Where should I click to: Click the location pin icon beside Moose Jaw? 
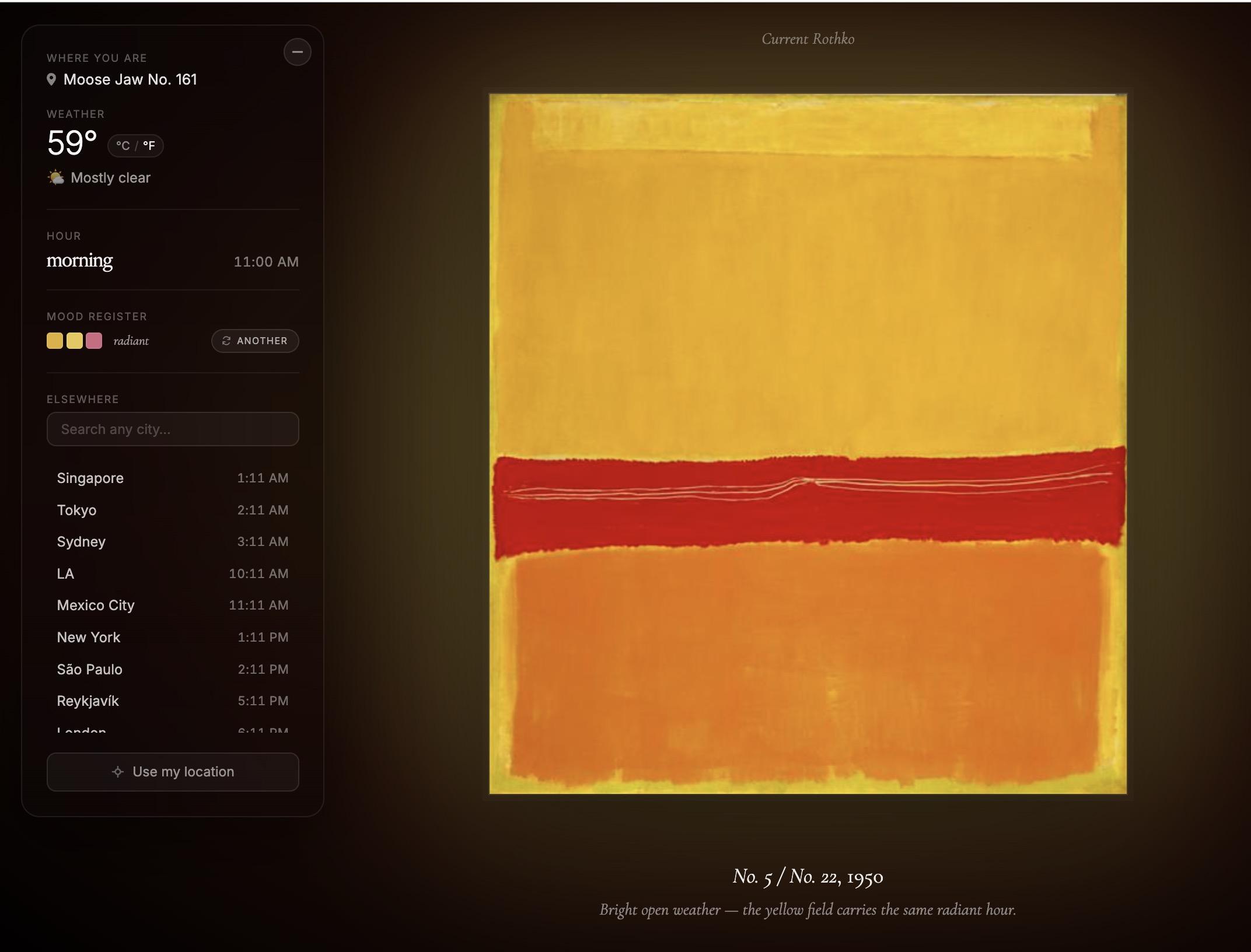(51, 79)
